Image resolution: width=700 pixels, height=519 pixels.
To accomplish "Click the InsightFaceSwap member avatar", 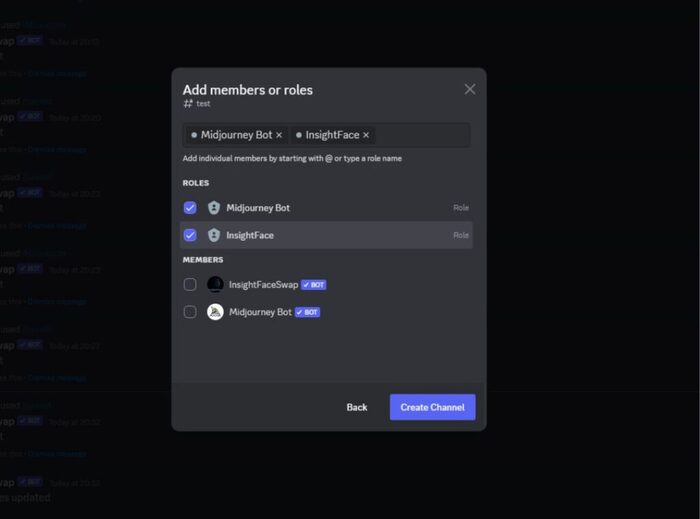I will pos(215,285).
